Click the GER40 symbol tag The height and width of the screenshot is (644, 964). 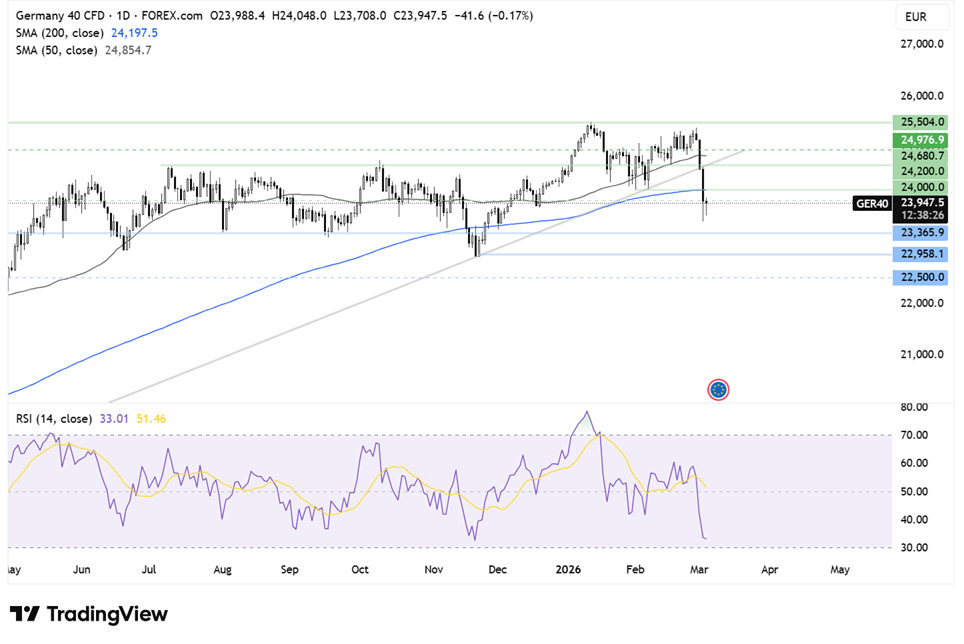click(872, 203)
